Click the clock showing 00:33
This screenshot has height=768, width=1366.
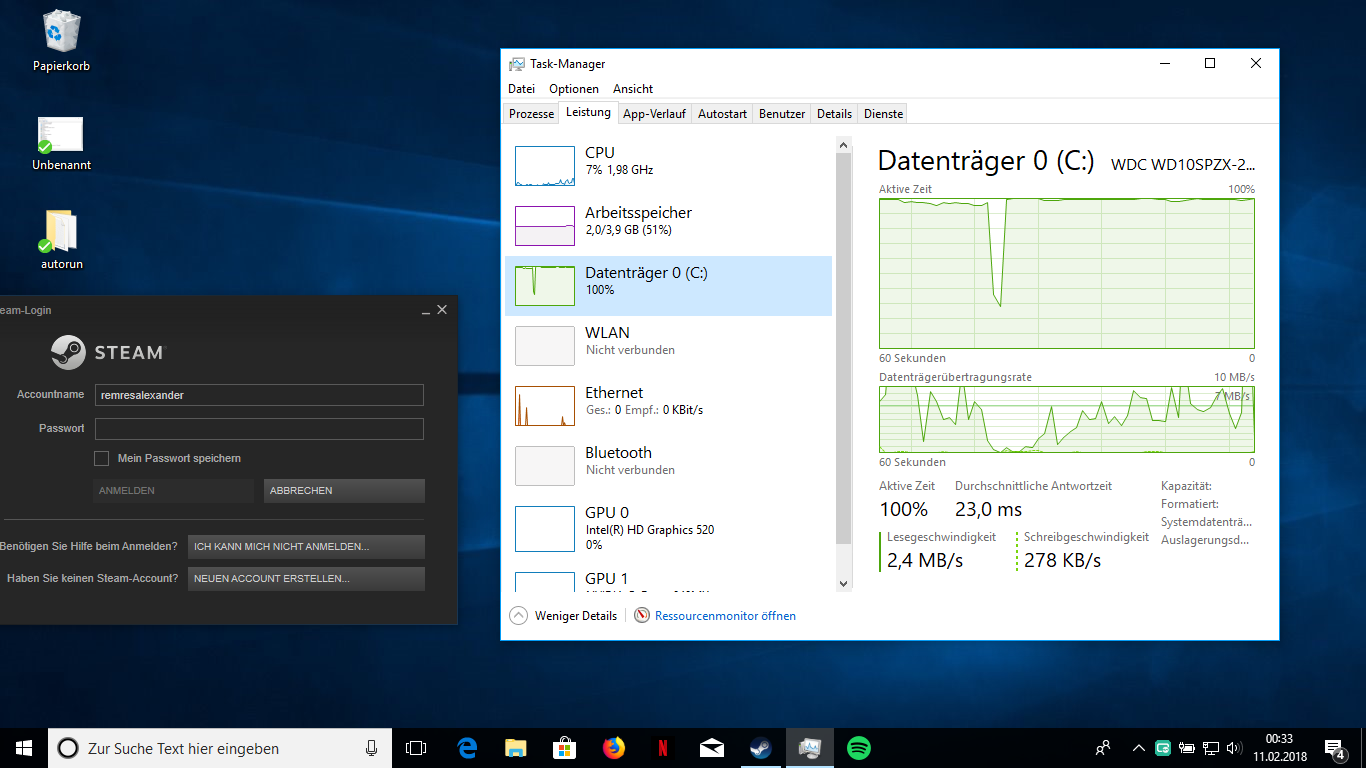[x=1278, y=739]
